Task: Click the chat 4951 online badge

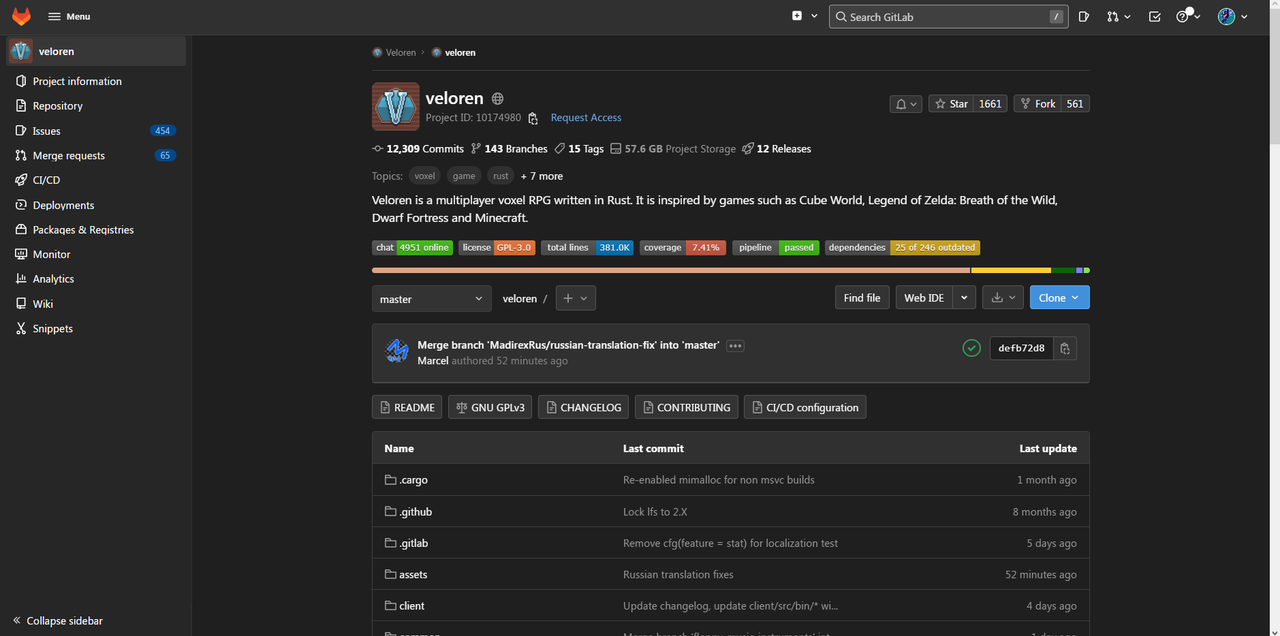Action: coord(412,247)
